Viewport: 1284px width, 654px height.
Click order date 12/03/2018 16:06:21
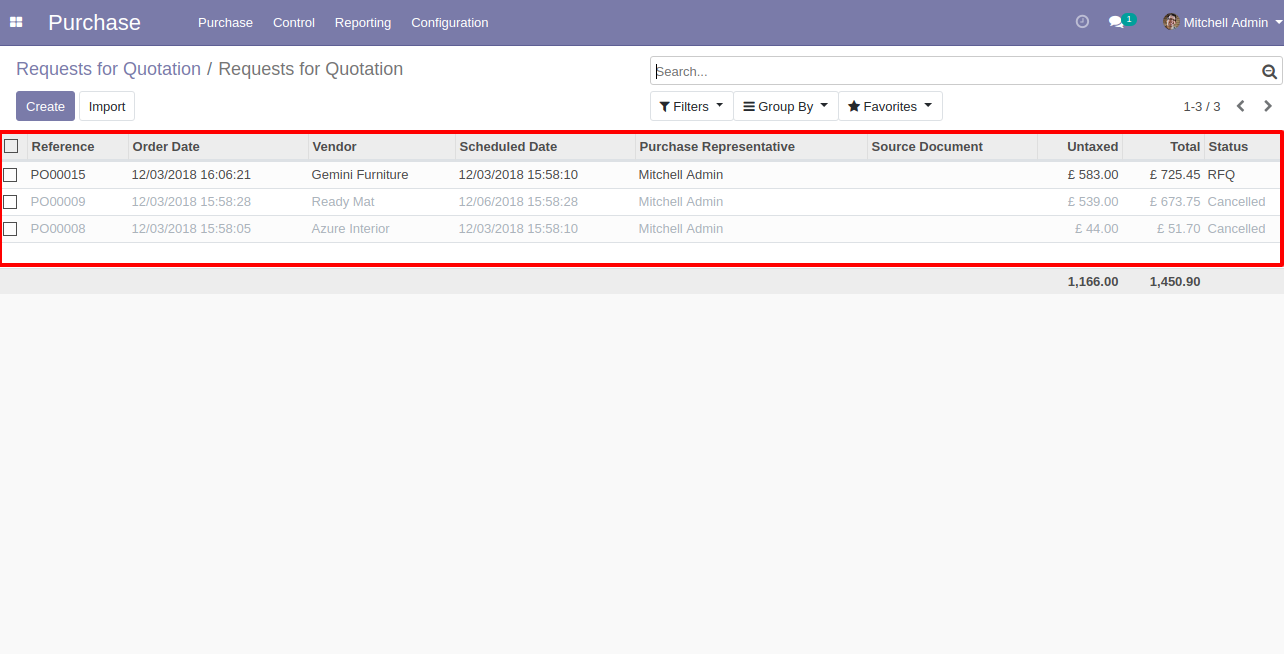[191, 175]
